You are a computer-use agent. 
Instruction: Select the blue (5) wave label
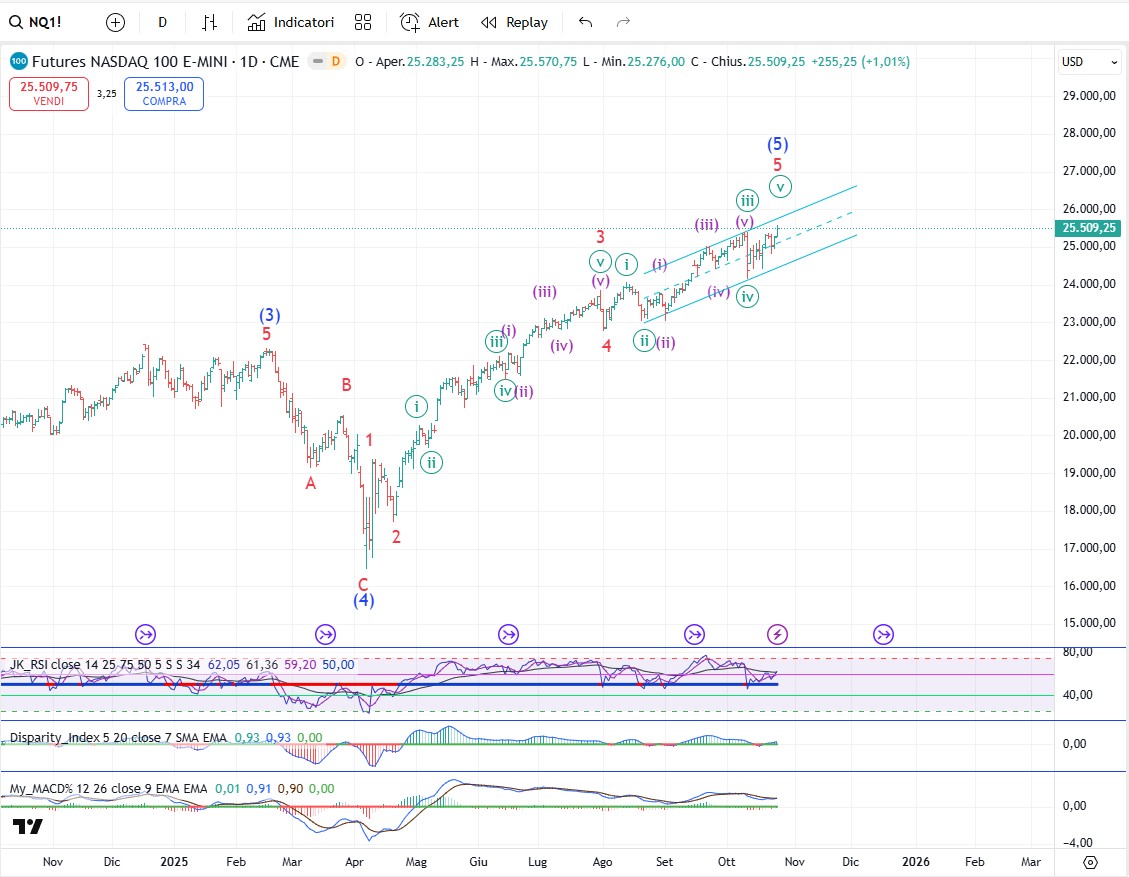point(778,145)
